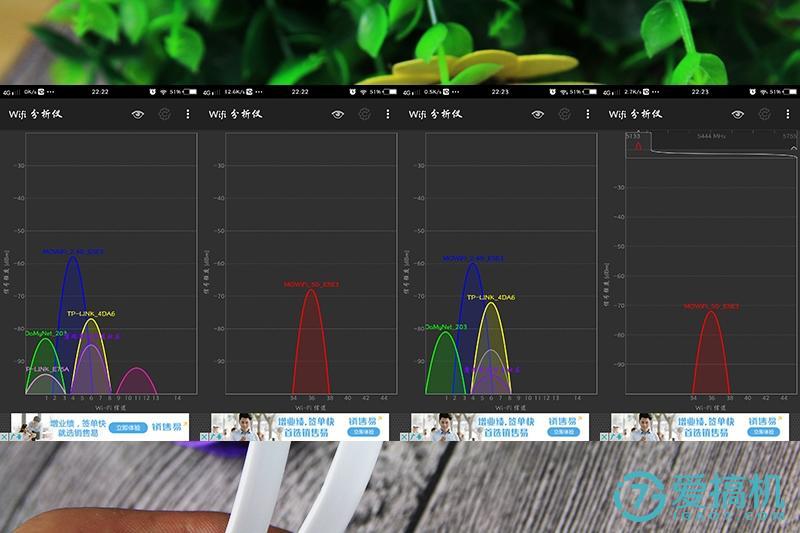Screen dimensions: 800x533
Task: Tap the blue 立即体验 button in the rightmost ad
Action: click(763, 432)
